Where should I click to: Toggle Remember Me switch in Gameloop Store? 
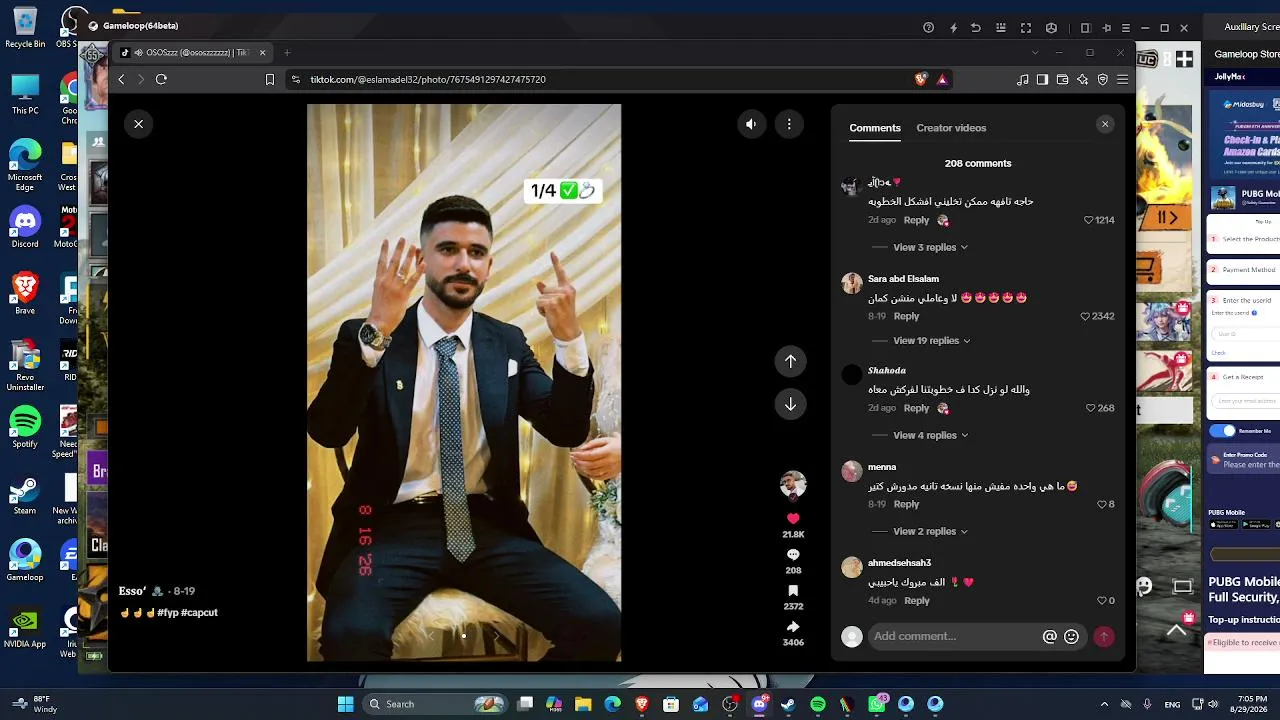pos(1222,431)
